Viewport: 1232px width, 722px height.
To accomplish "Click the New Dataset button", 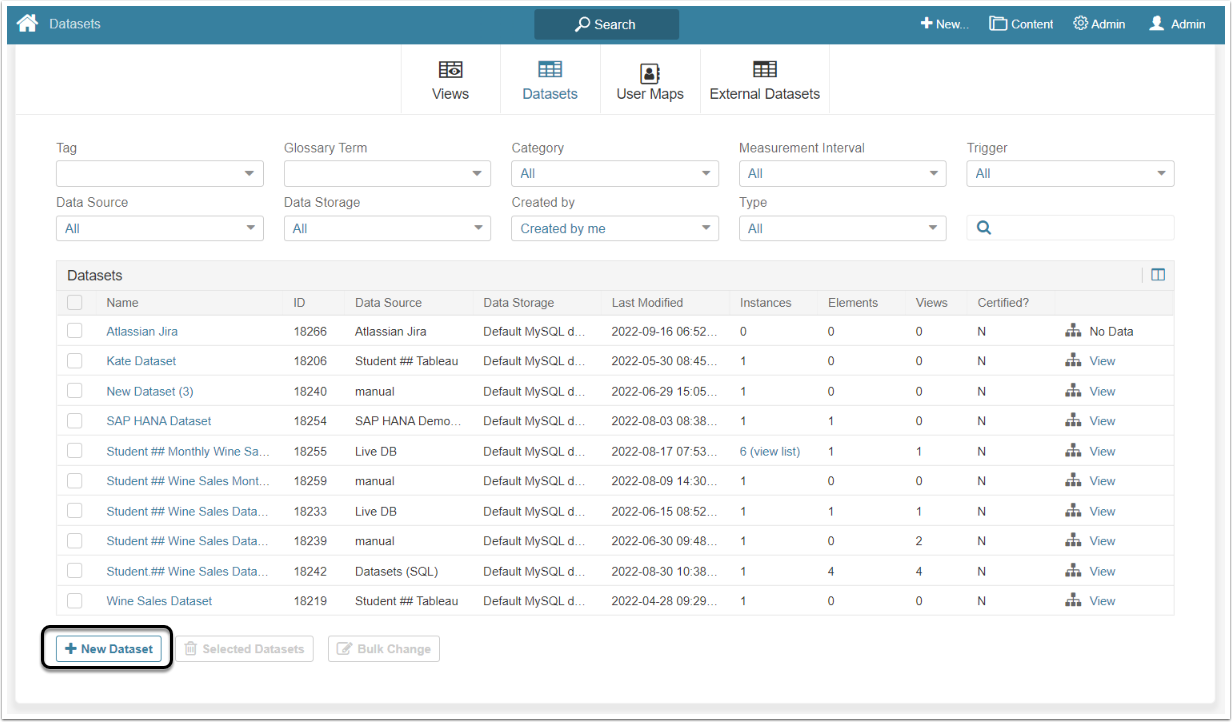I will click(108, 649).
